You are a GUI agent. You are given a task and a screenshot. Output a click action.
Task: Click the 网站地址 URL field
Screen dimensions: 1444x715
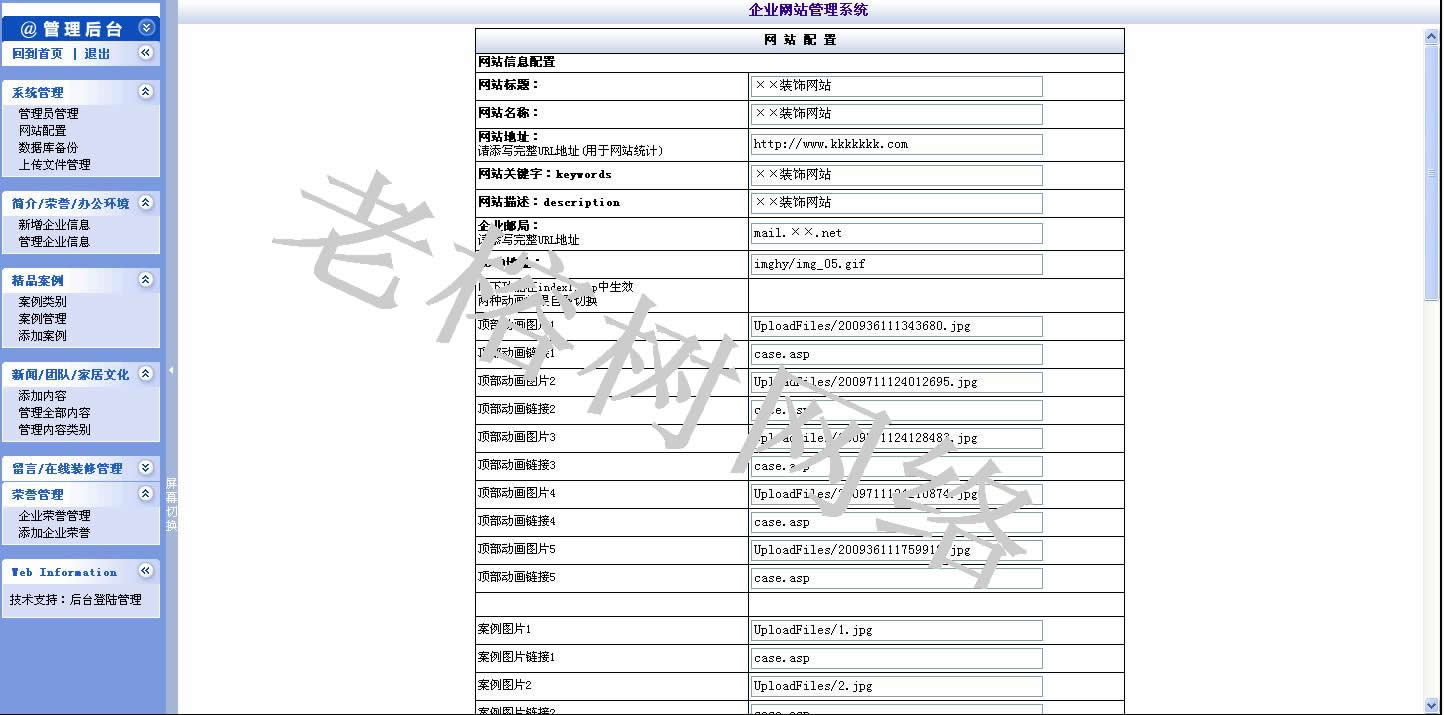click(896, 144)
